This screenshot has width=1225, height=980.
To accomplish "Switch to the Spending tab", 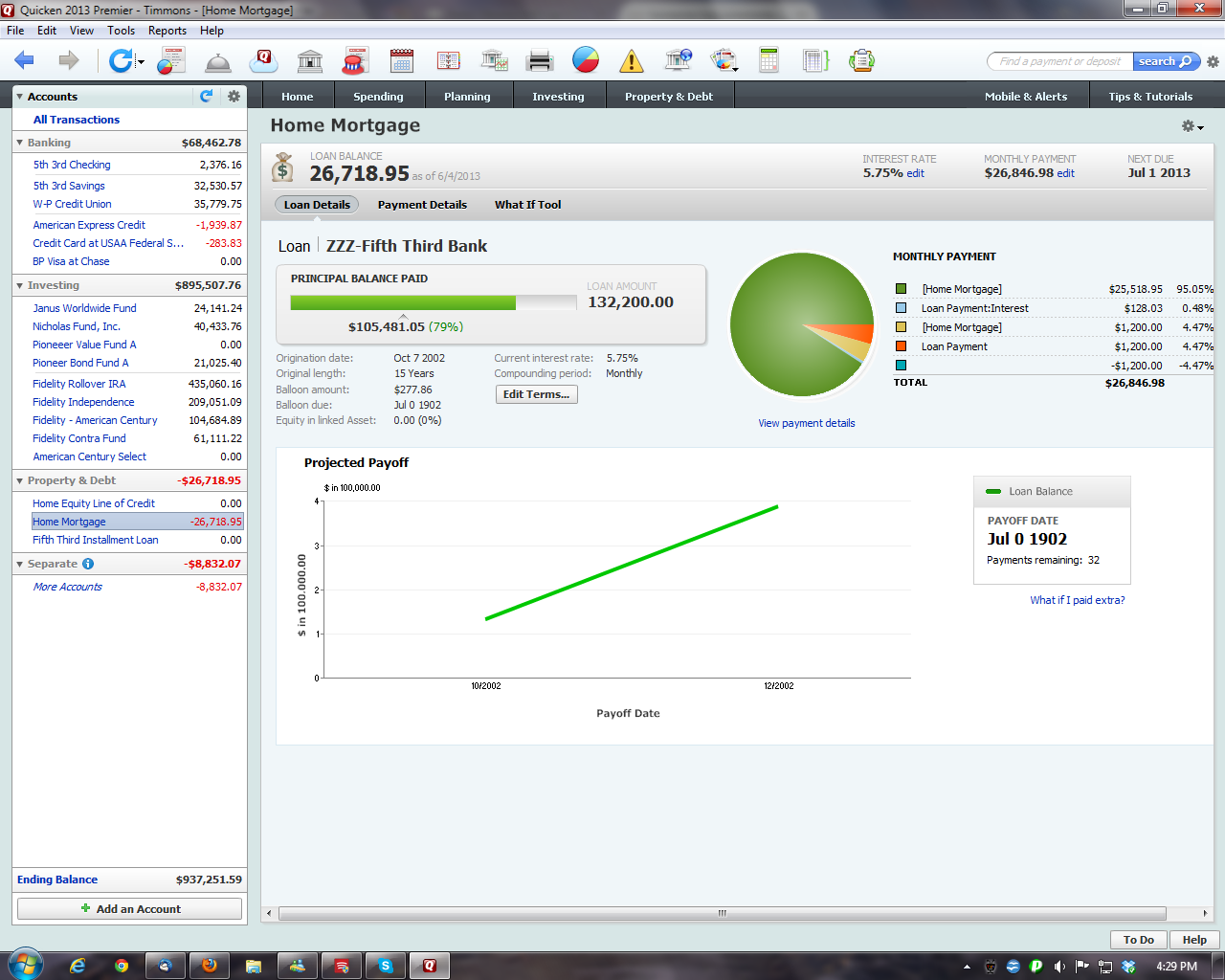I will [378, 96].
